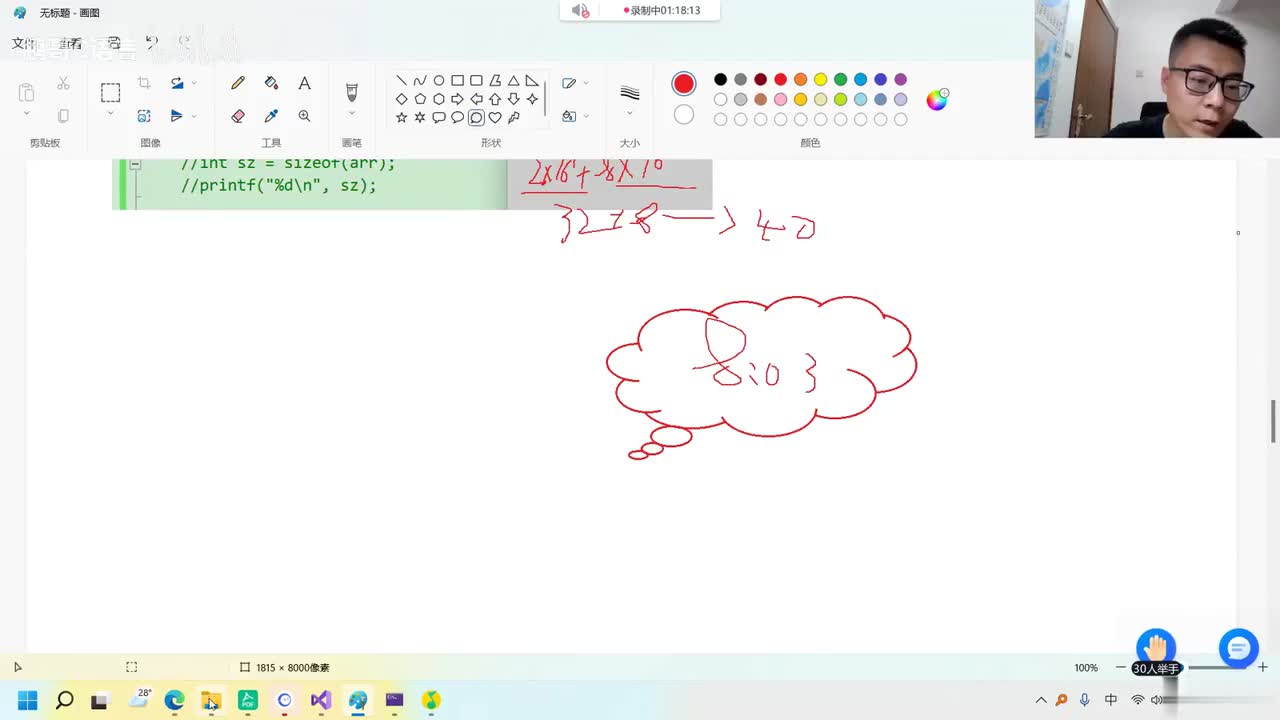The image size is (1280, 720).
Task: Select the Eraser tool
Action: pos(238,116)
